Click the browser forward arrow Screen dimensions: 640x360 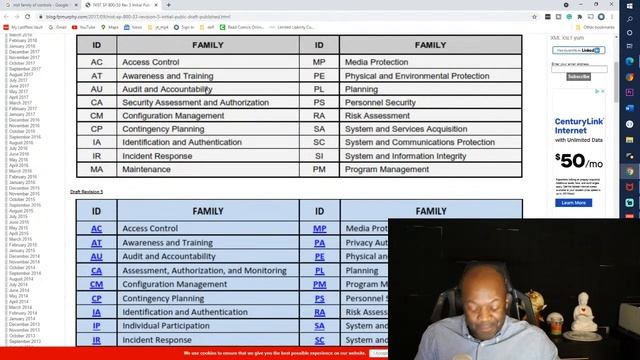coord(17,17)
